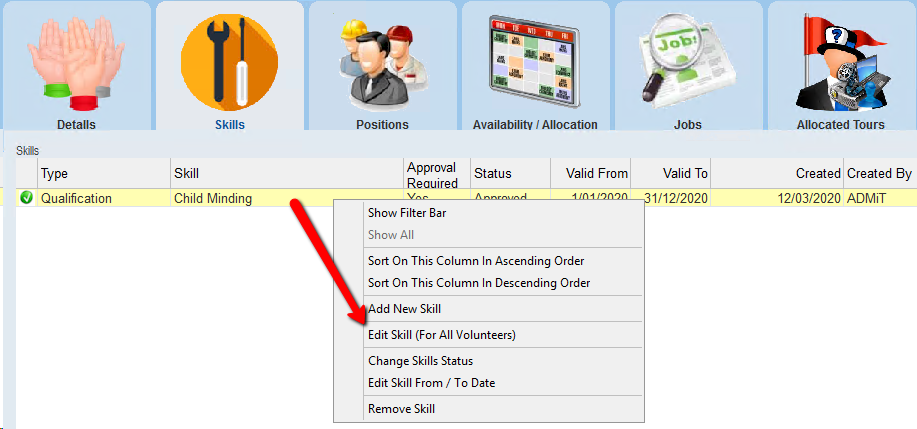Click the Created By column header

pos(879,174)
